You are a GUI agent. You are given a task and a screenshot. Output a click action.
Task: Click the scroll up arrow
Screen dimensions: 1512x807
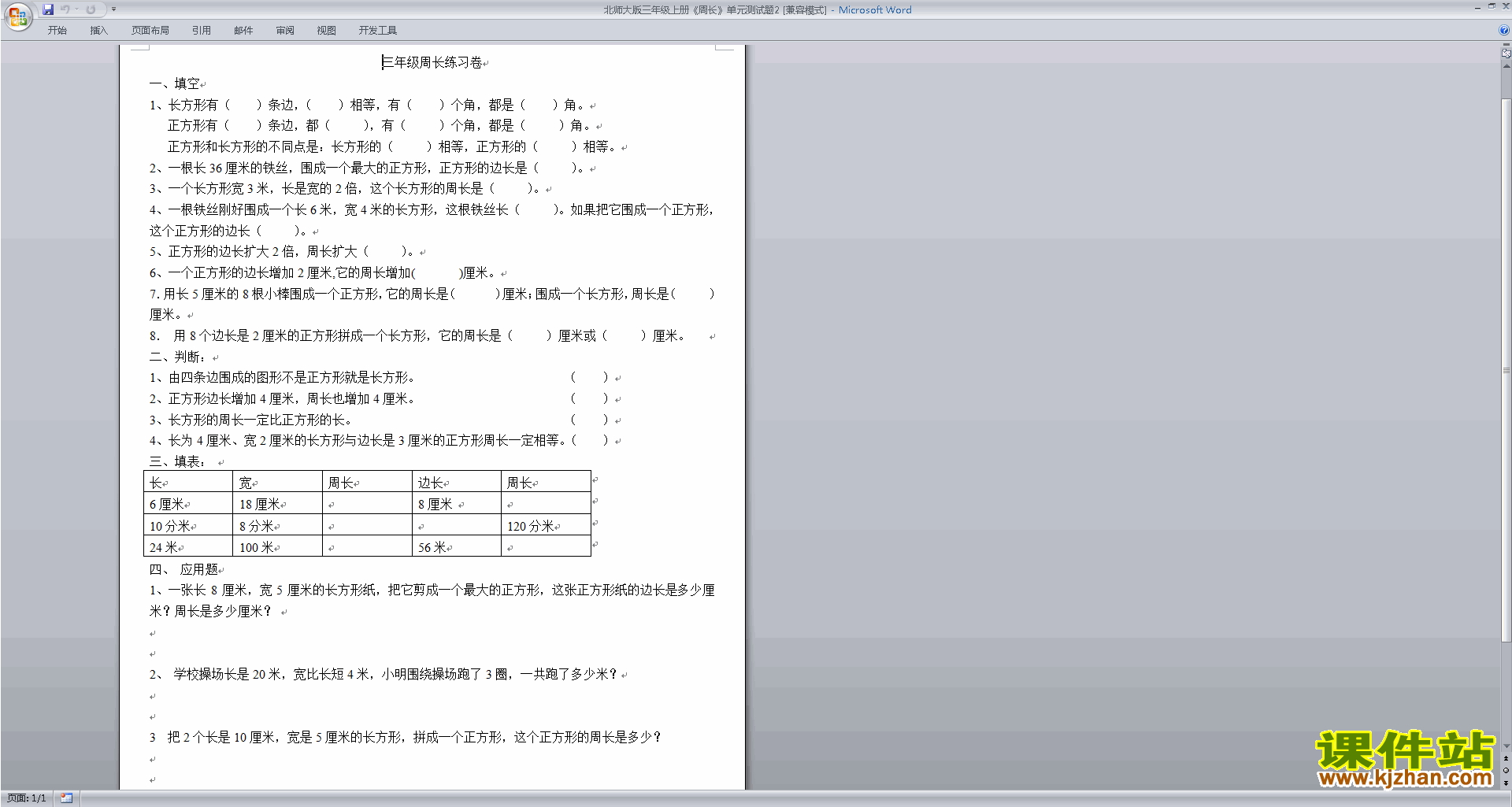pyautogui.click(x=1506, y=65)
